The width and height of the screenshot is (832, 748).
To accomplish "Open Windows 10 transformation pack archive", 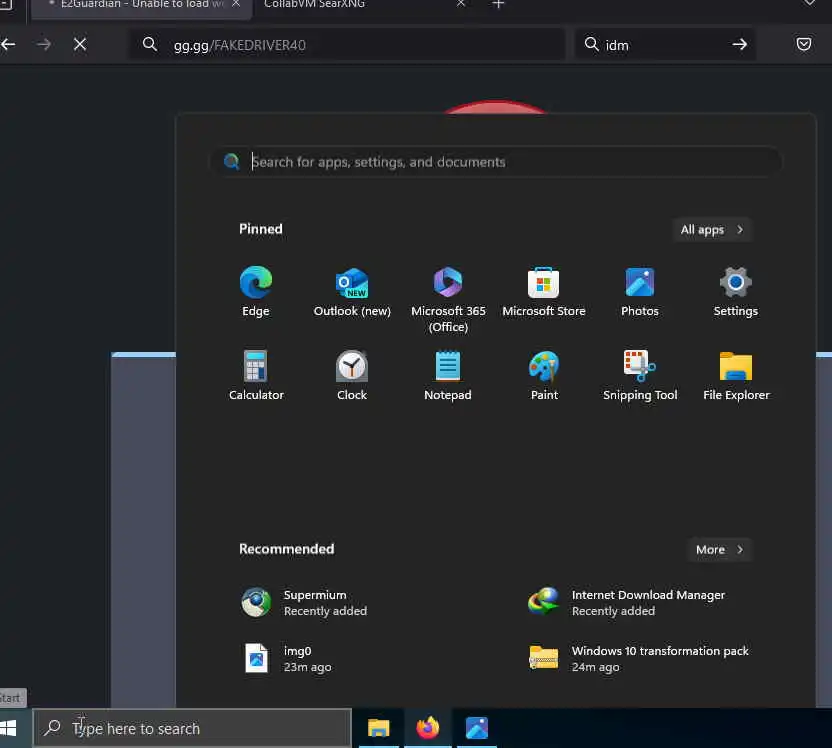I will click(637, 658).
